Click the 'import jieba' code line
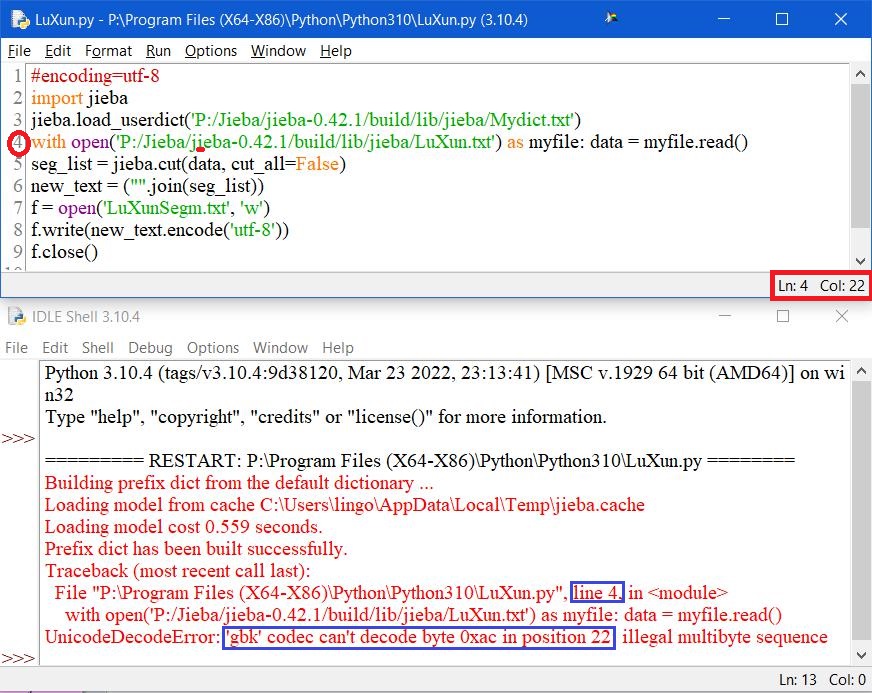Screen dimensions: 872x693 pos(80,98)
